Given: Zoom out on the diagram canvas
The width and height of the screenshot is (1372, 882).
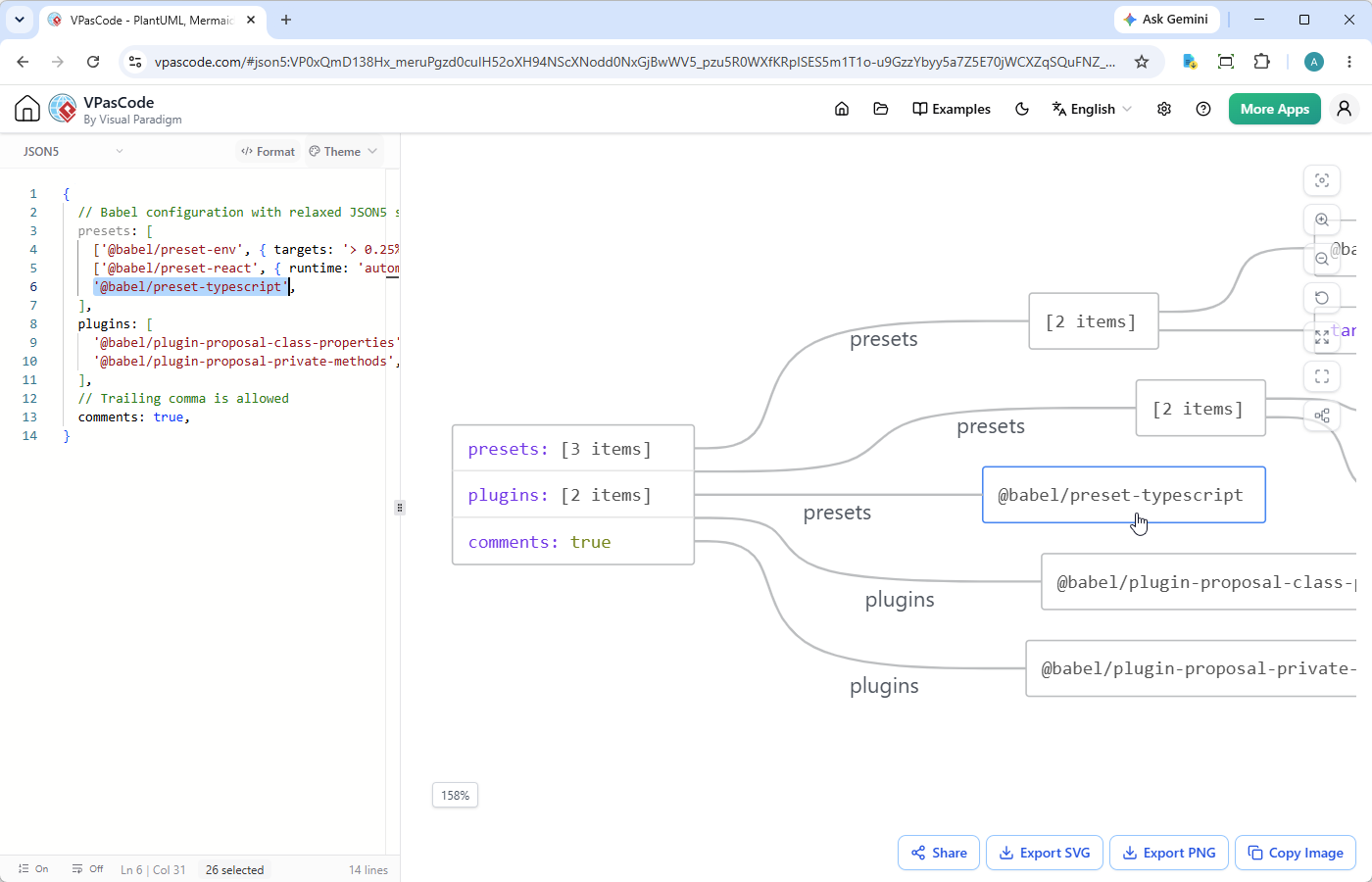Looking at the screenshot, I should [1322, 259].
